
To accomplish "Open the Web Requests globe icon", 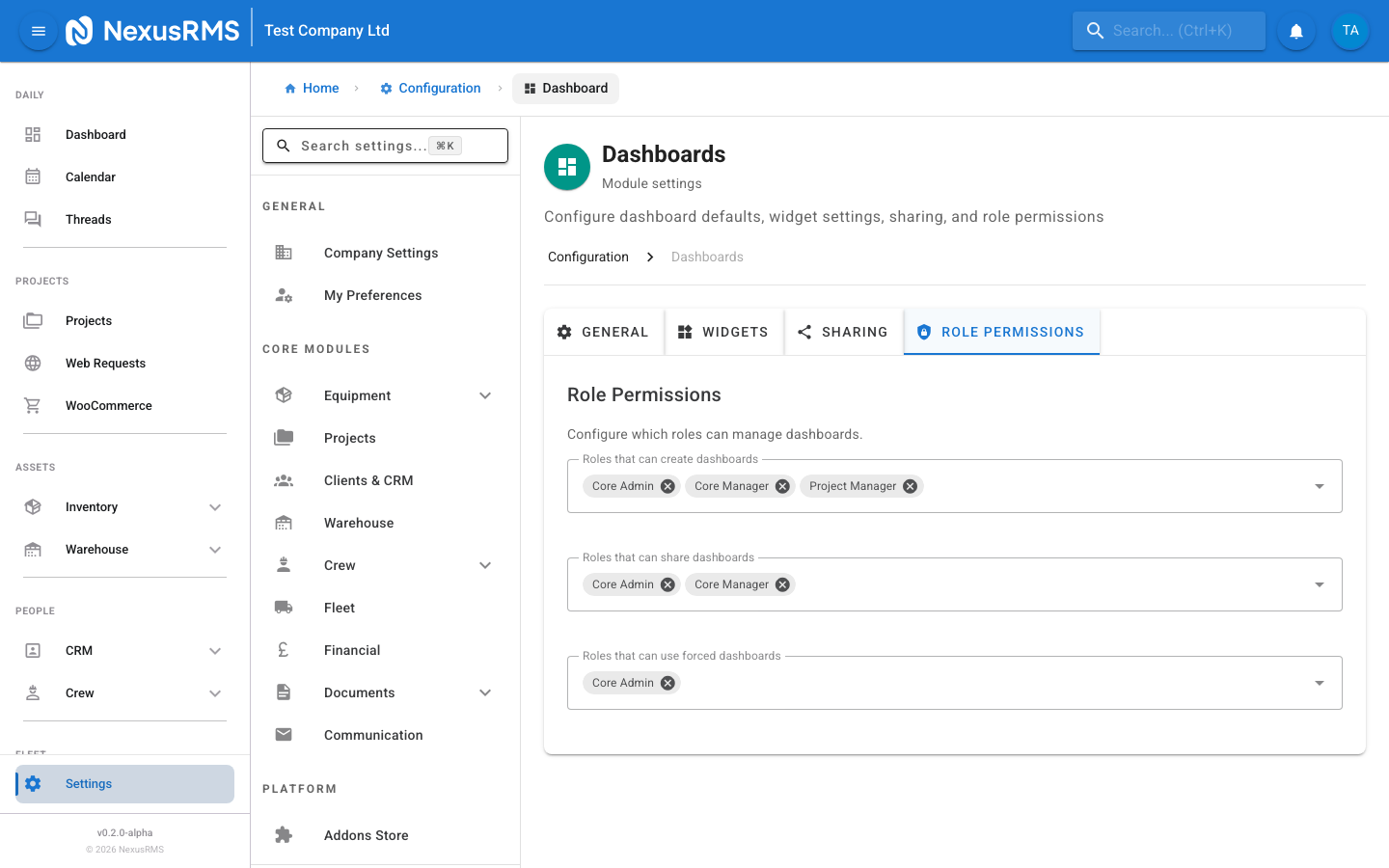I will click(33, 363).
